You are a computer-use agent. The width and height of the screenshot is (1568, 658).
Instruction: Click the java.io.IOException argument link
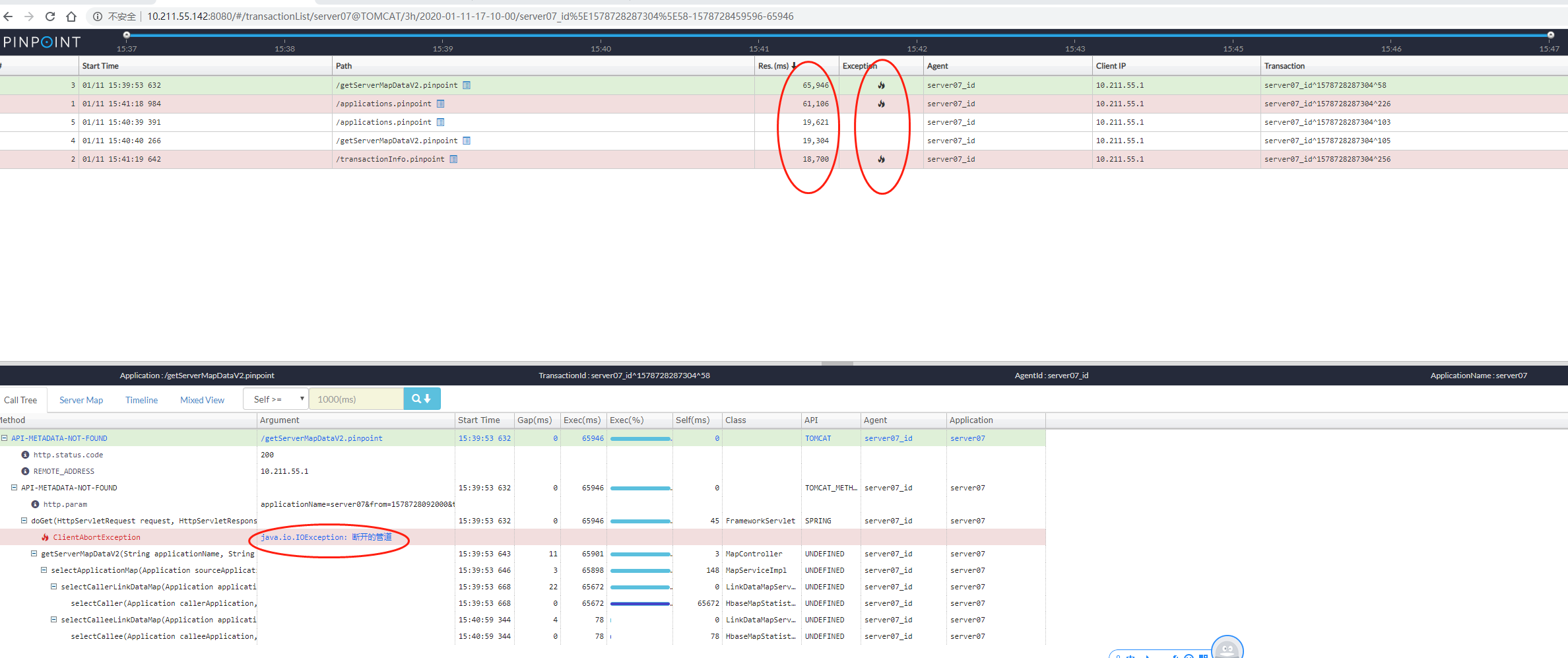326,537
